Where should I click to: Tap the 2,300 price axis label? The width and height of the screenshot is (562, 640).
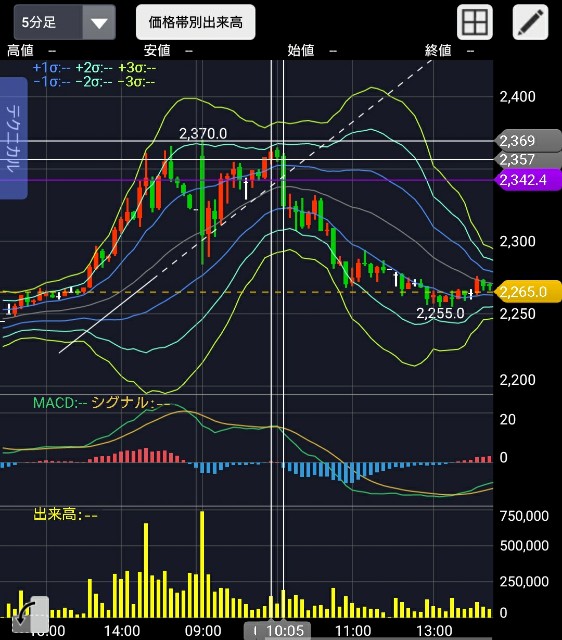pos(518,241)
